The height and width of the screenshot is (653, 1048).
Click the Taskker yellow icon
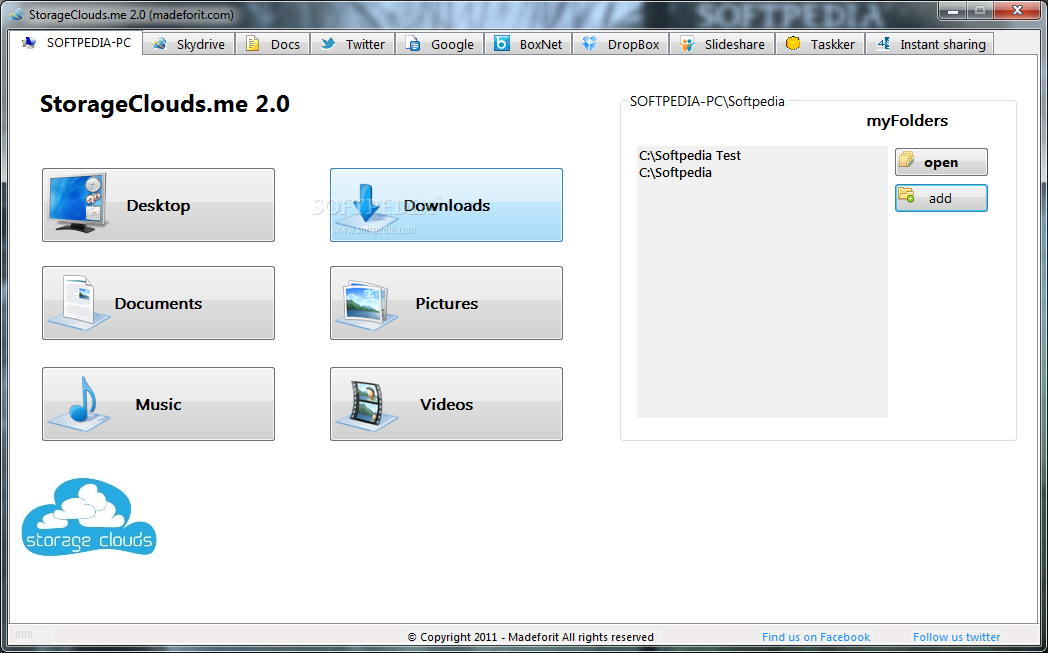[x=793, y=43]
